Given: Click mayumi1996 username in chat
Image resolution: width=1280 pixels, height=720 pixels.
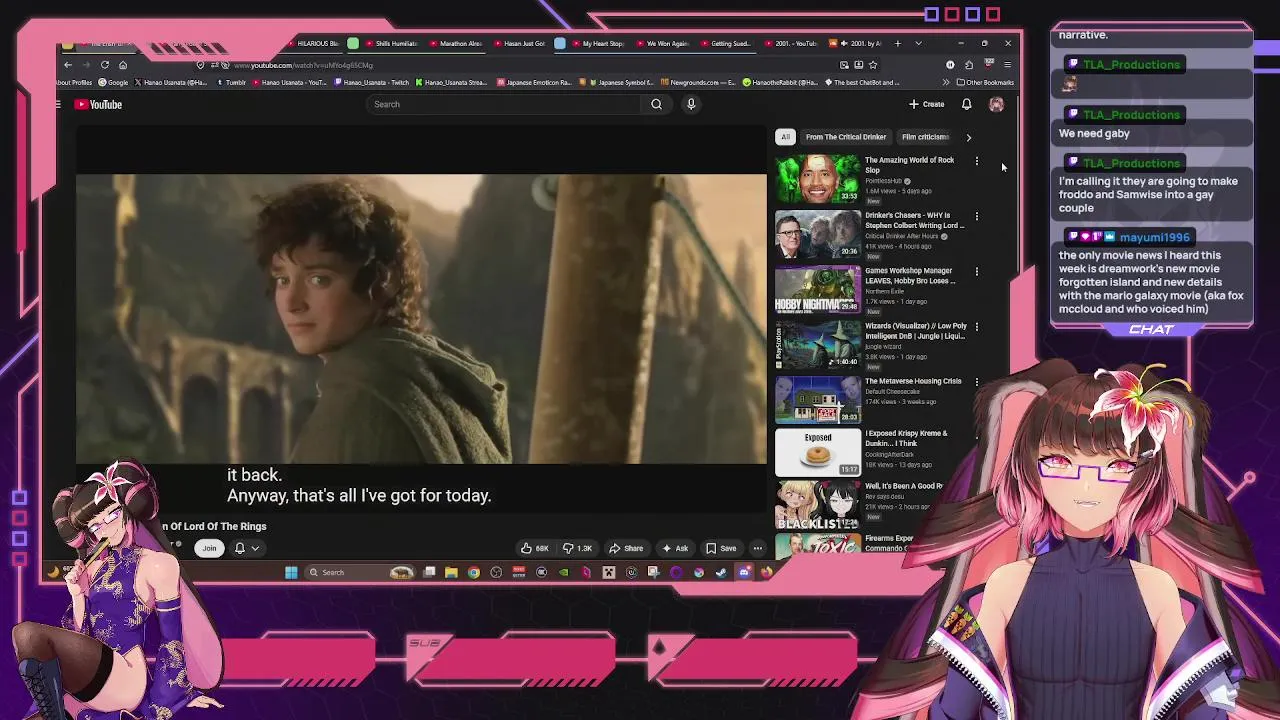Looking at the screenshot, I should tap(1155, 237).
